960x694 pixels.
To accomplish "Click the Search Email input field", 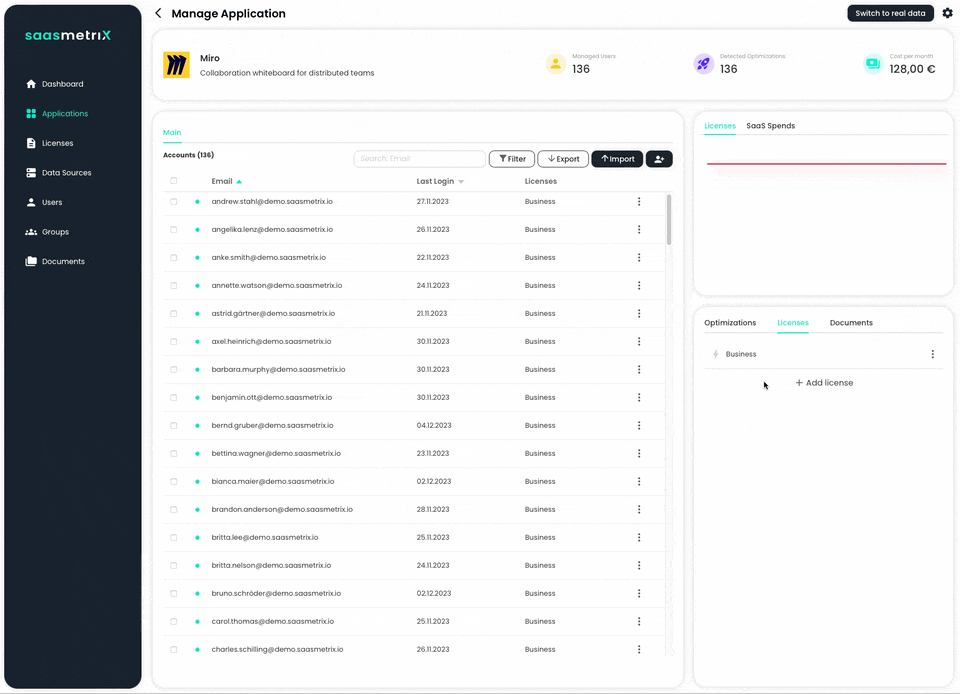I will pyautogui.click(x=419, y=159).
